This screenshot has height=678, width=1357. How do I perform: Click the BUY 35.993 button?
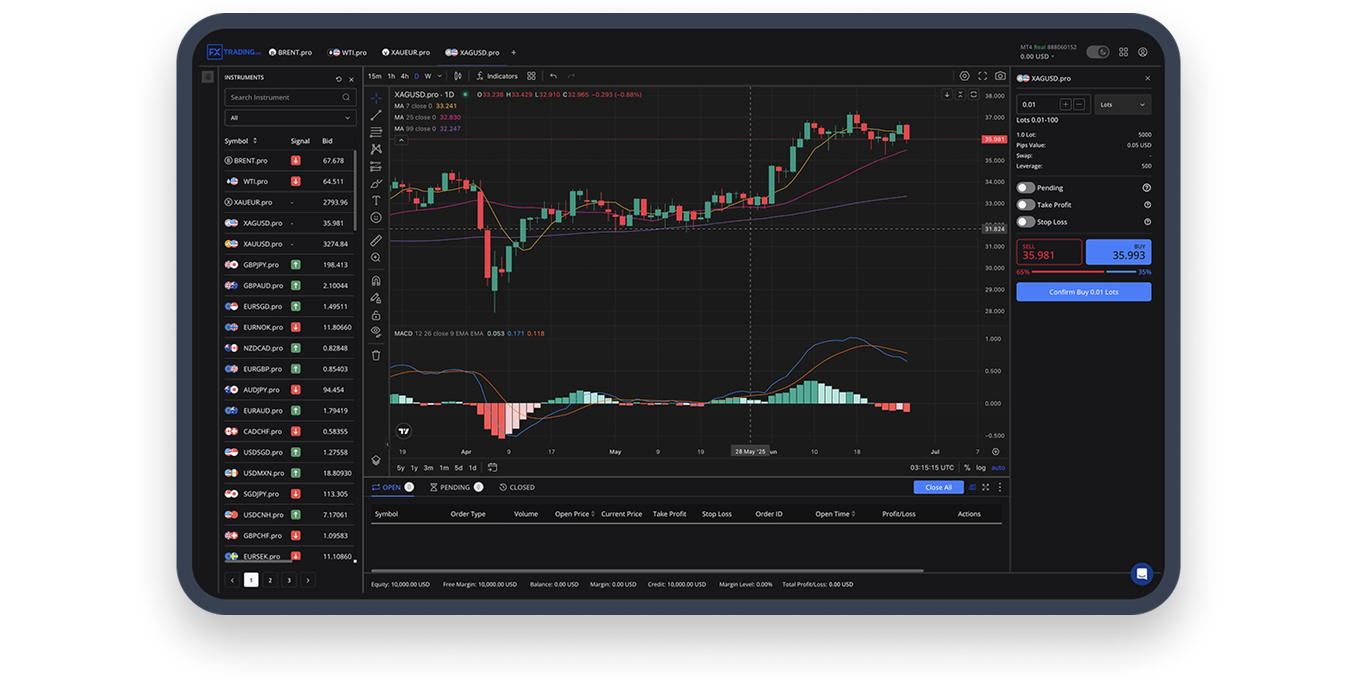(1118, 252)
